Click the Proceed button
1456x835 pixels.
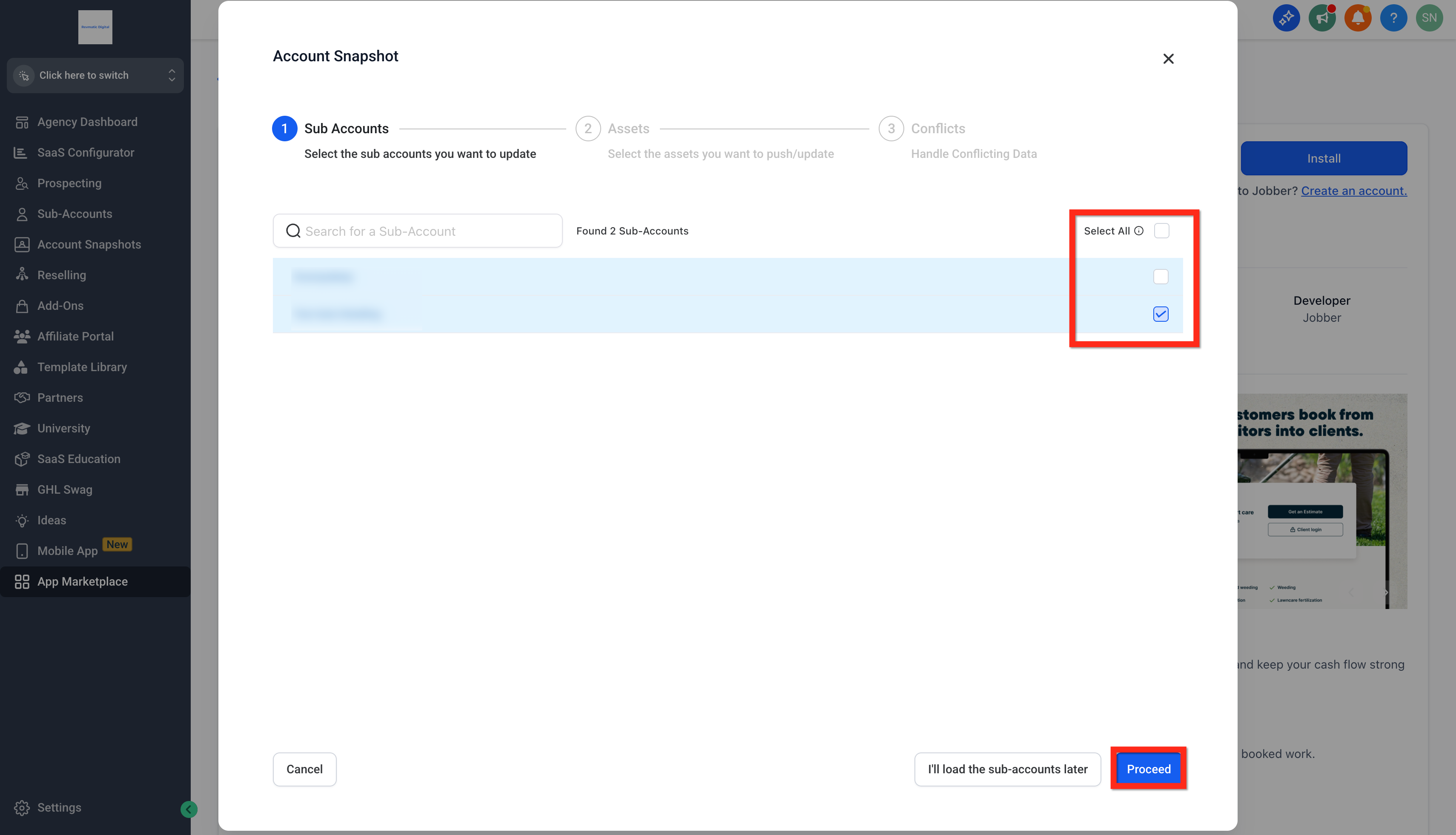click(x=1149, y=769)
